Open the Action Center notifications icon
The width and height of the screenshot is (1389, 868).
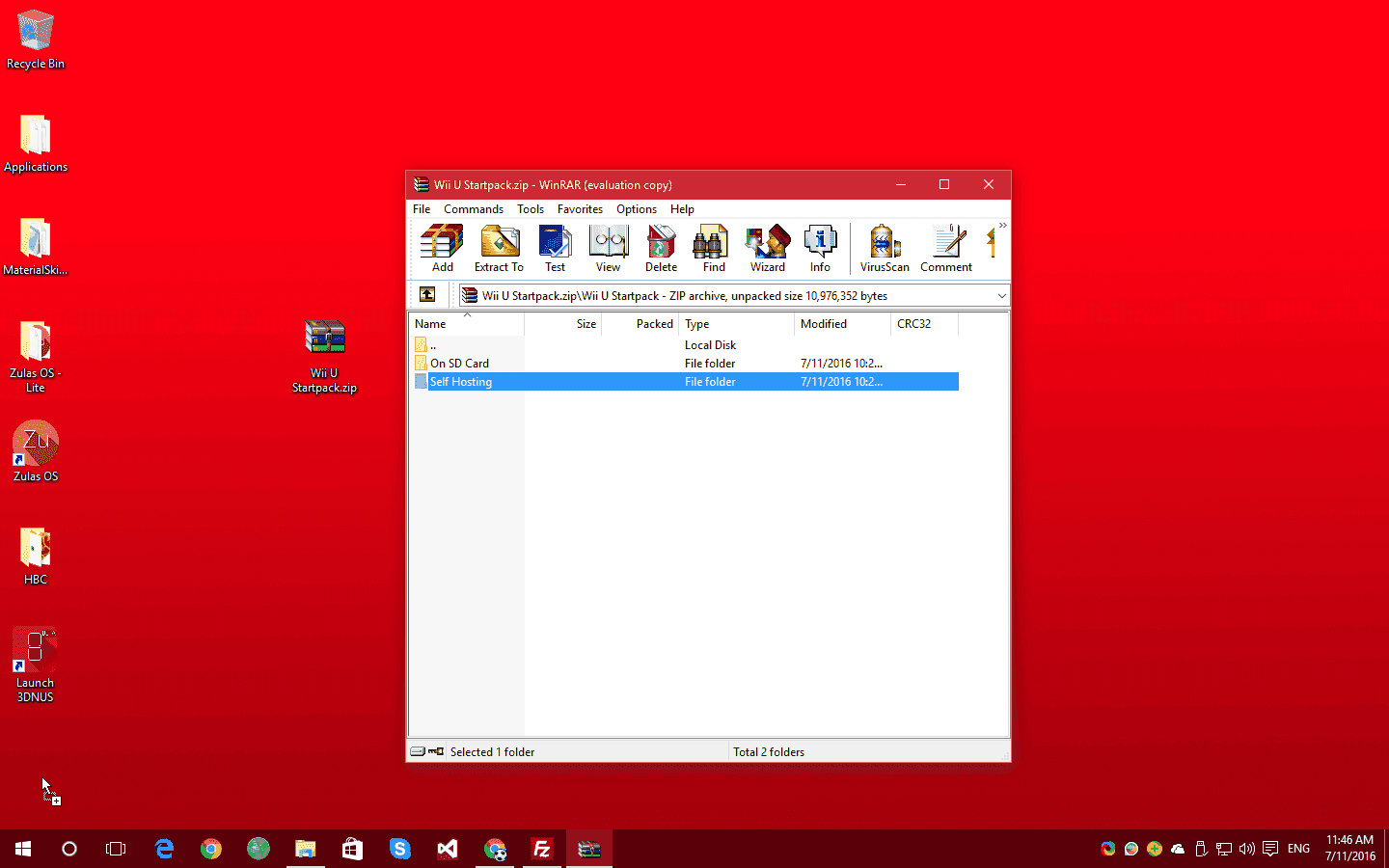click(x=1270, y=849)
